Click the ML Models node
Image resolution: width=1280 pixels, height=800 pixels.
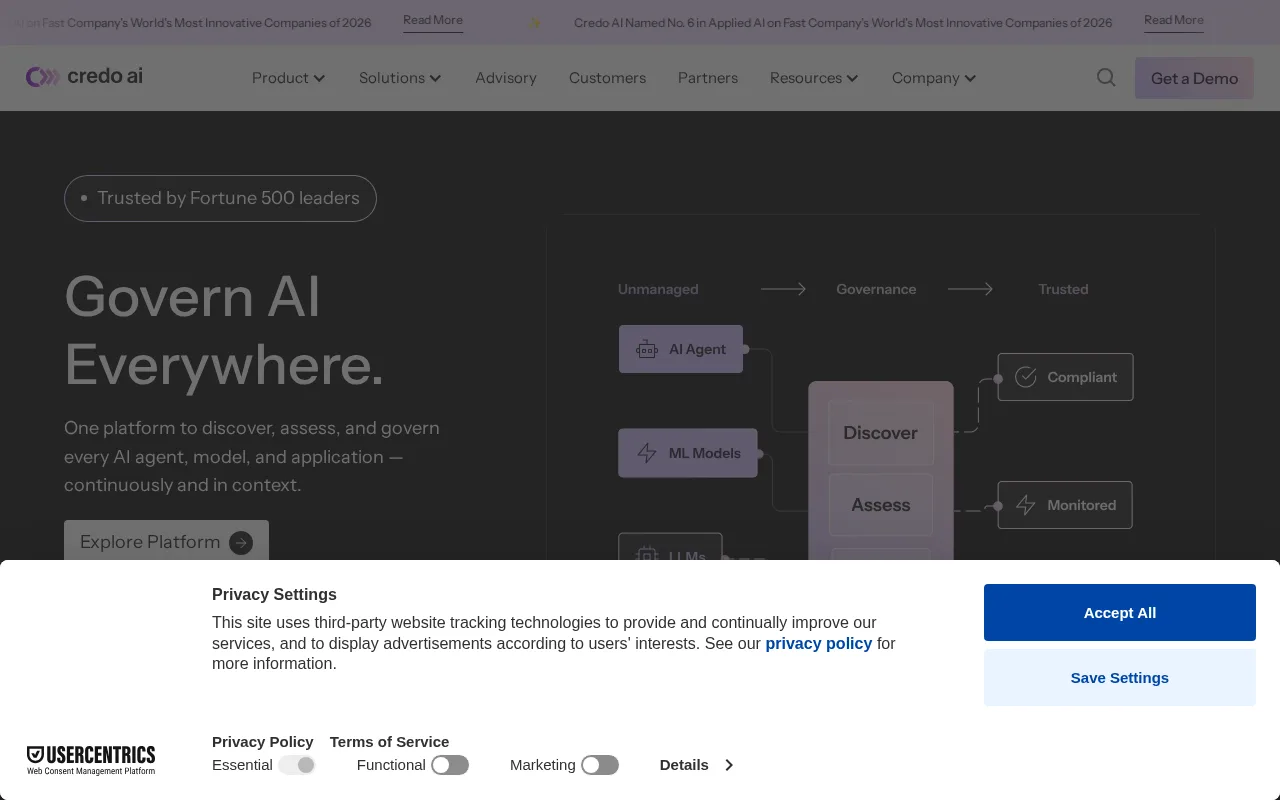pyautogui.click(x=688, y=453)
